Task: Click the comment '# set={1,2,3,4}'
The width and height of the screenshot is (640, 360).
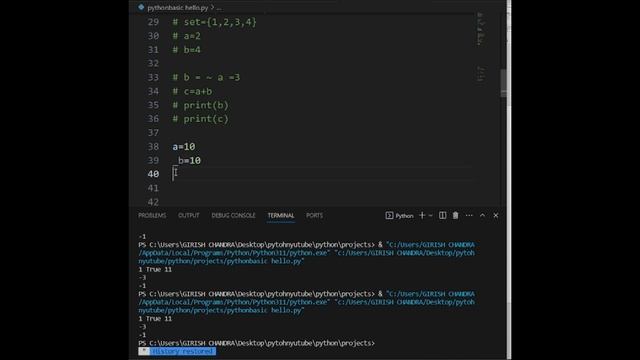Action: point(214,22)
